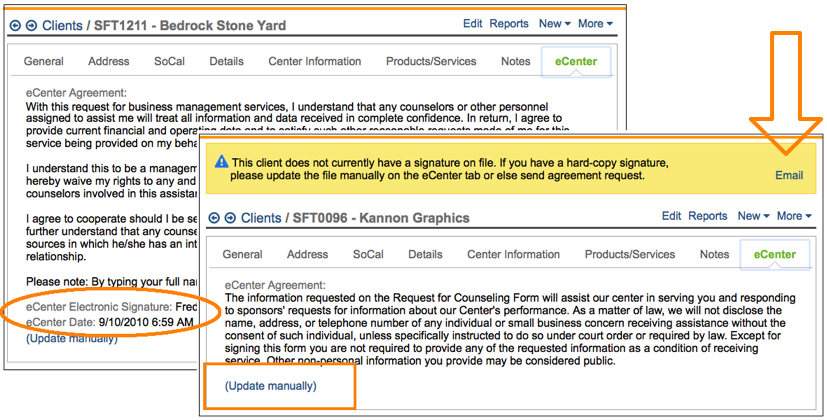Click the back arrow icon beside Kannon Graphics
This screenshot has height=420, width=827.
tap(214, 217)
